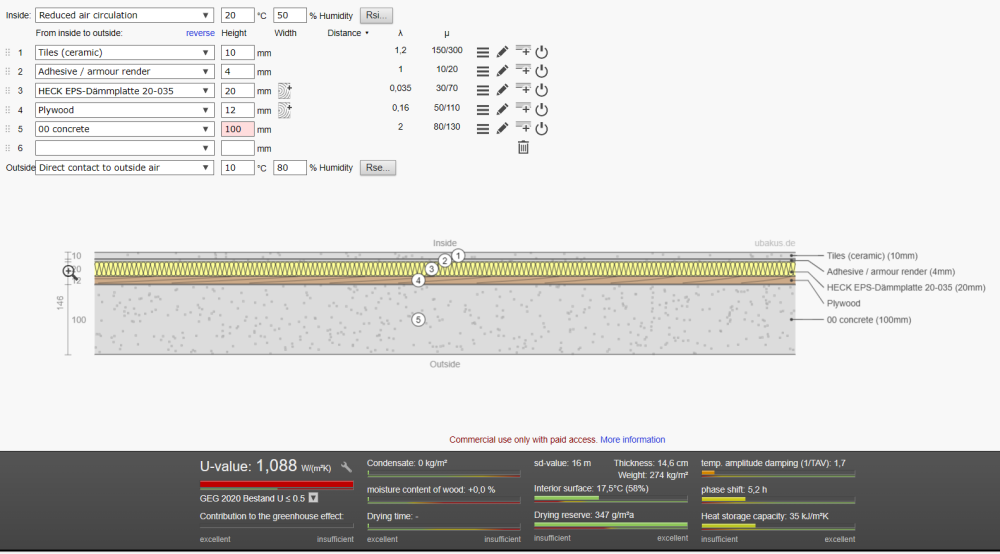The width and height of the screenshot is (1000, 554).
Task: Open 00 concrete material dropdown
Action: [x=124, y=129]
